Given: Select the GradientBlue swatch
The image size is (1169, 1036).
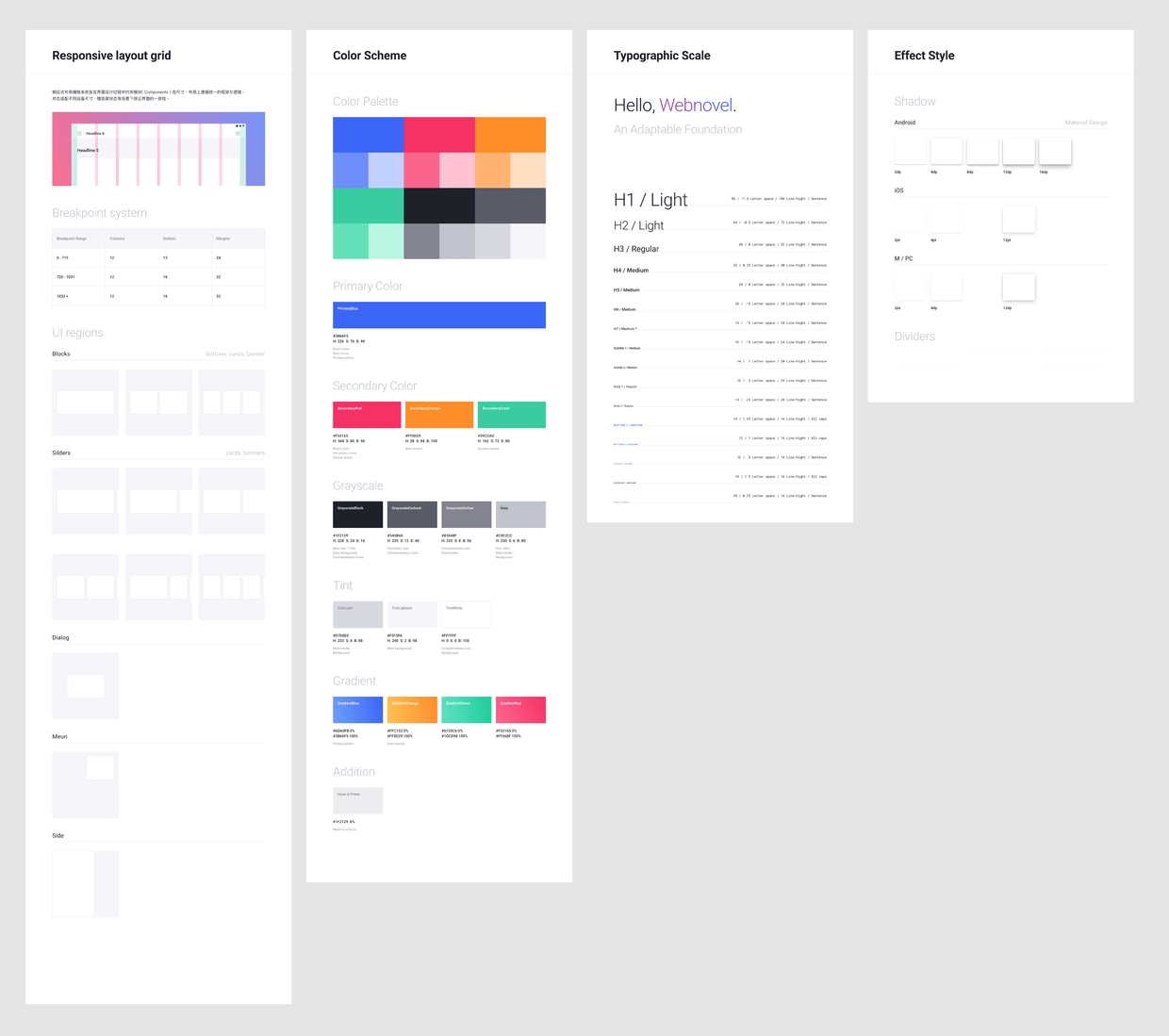Looking at the screenshot, I should pyautogui.click(x=358, y=710).
